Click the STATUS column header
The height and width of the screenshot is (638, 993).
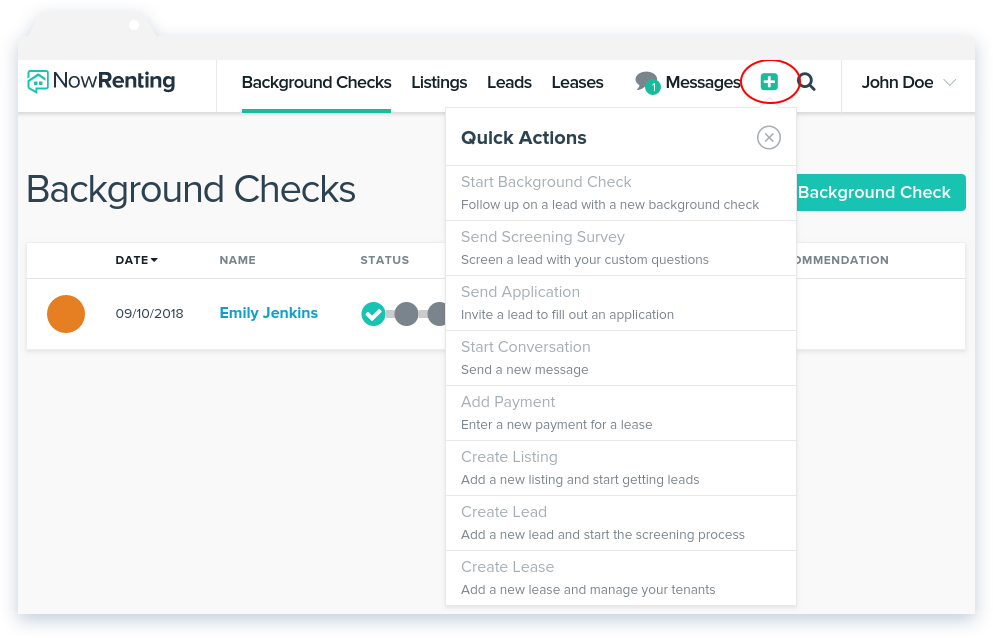click(x=384, y=260)
